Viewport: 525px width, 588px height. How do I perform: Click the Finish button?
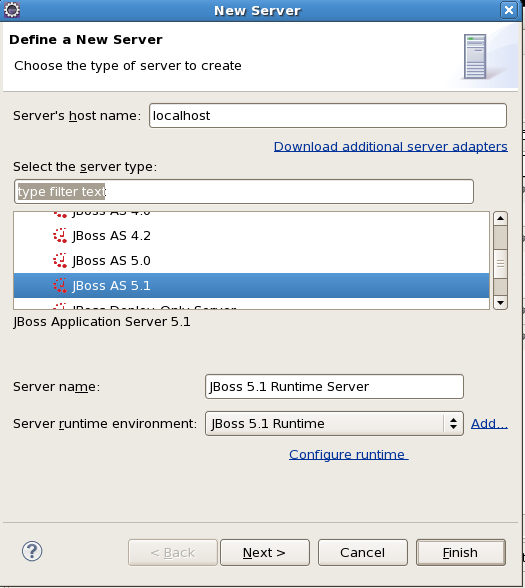tap(460, 552)
